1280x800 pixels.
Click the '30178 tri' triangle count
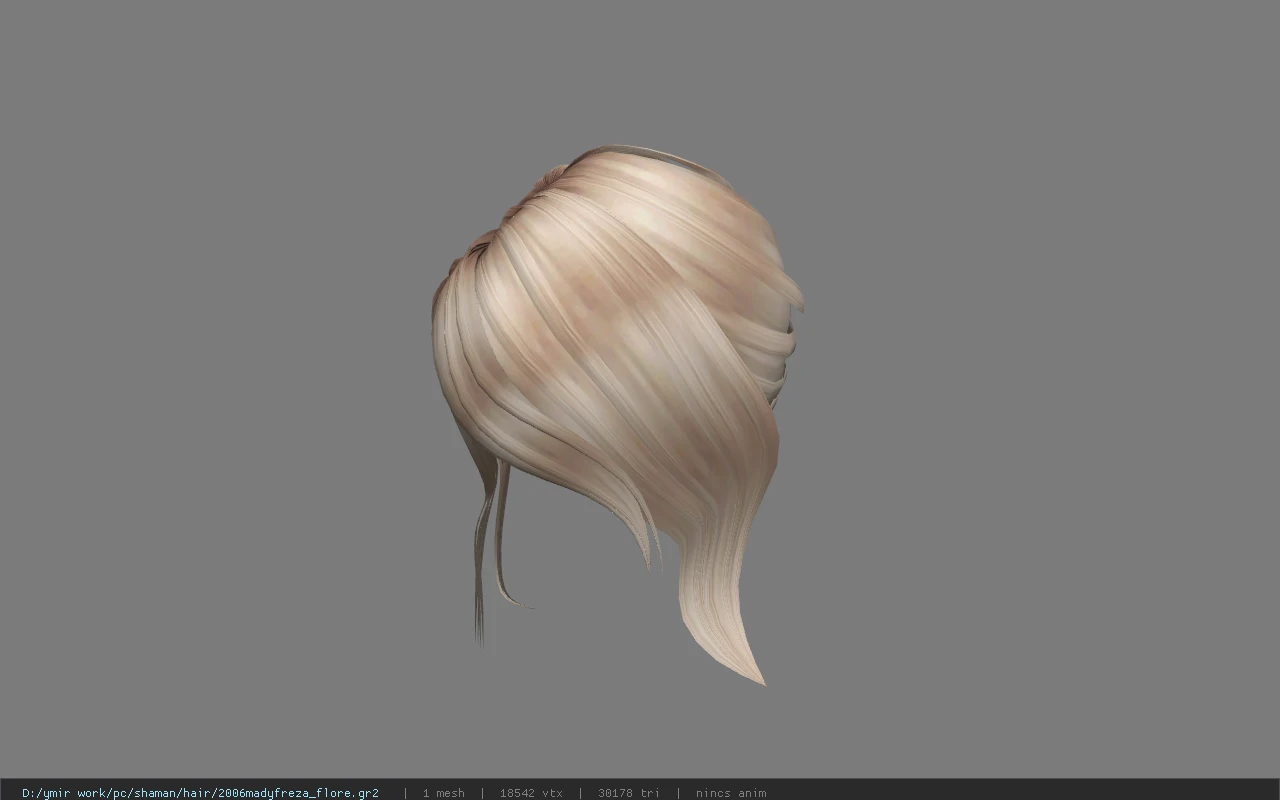click(x=629, y=793)
